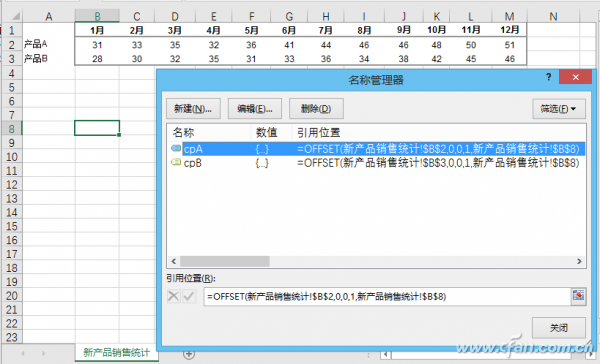Click the horizontal scrollbar thumb in the names list

click(x=225, y=261)
